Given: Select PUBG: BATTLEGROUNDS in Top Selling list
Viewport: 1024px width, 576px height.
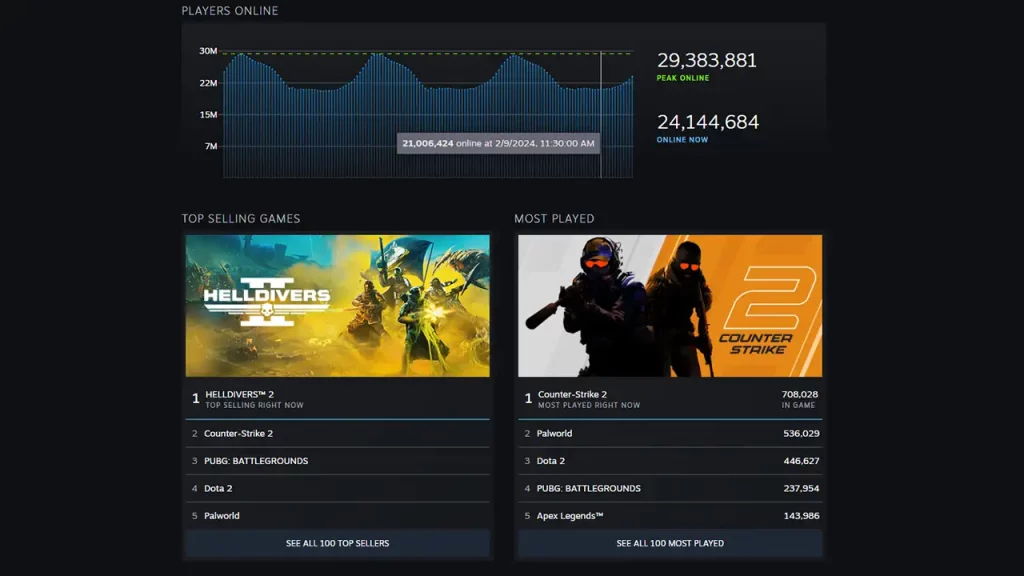Looking at the screenshot, I should coord(337,461).
